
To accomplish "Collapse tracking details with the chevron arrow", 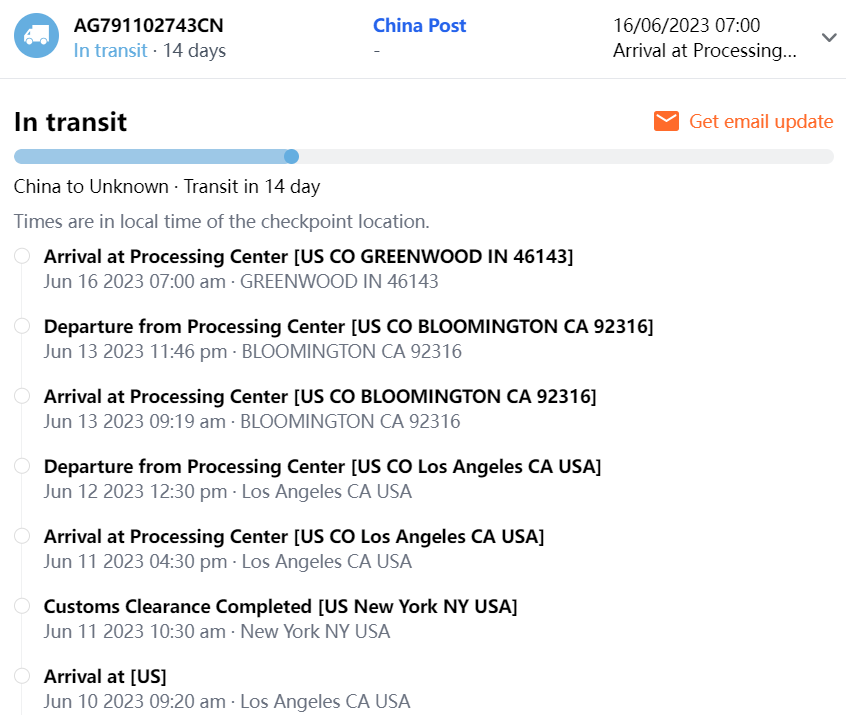I will point(828,37).
